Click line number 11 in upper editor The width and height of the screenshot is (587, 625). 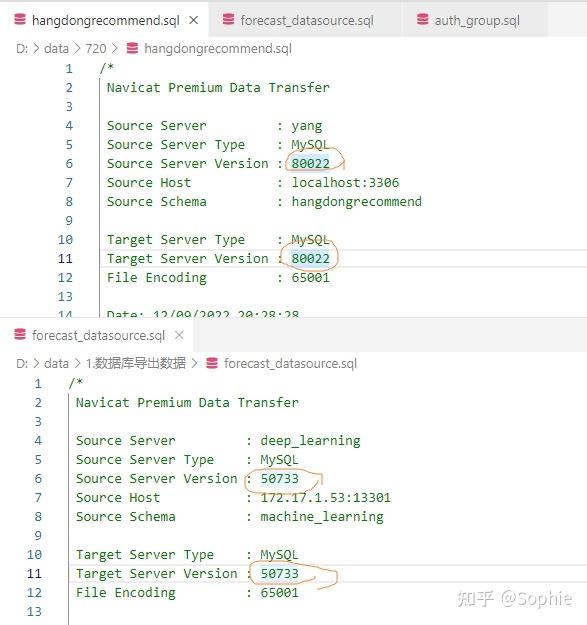pos(65,259)
